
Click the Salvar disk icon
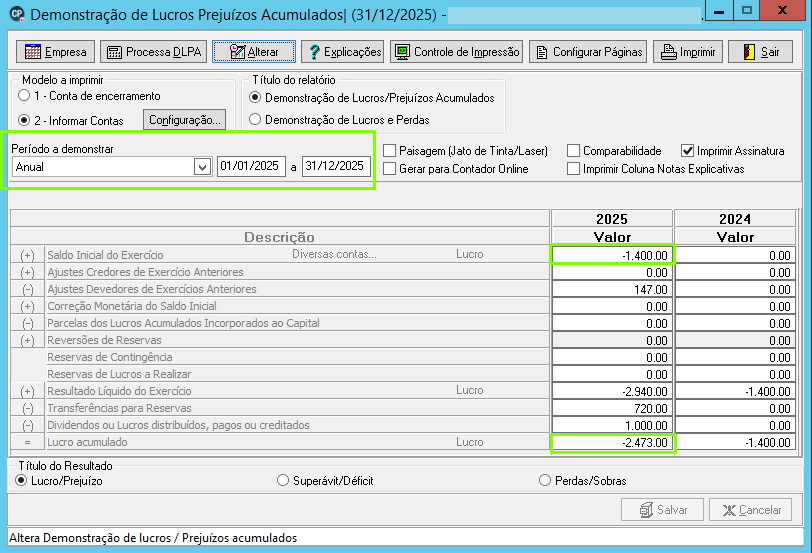[646, 510]
